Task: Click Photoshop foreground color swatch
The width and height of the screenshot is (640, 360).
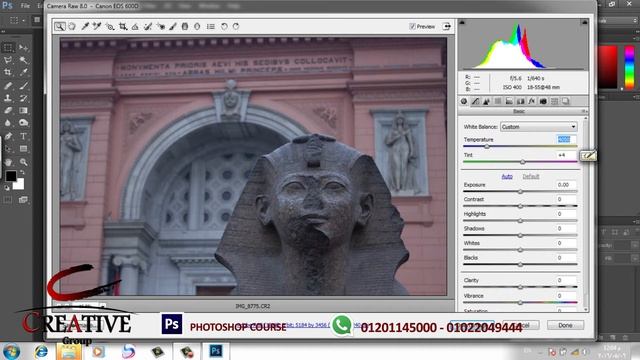Action: coord(11,176)
